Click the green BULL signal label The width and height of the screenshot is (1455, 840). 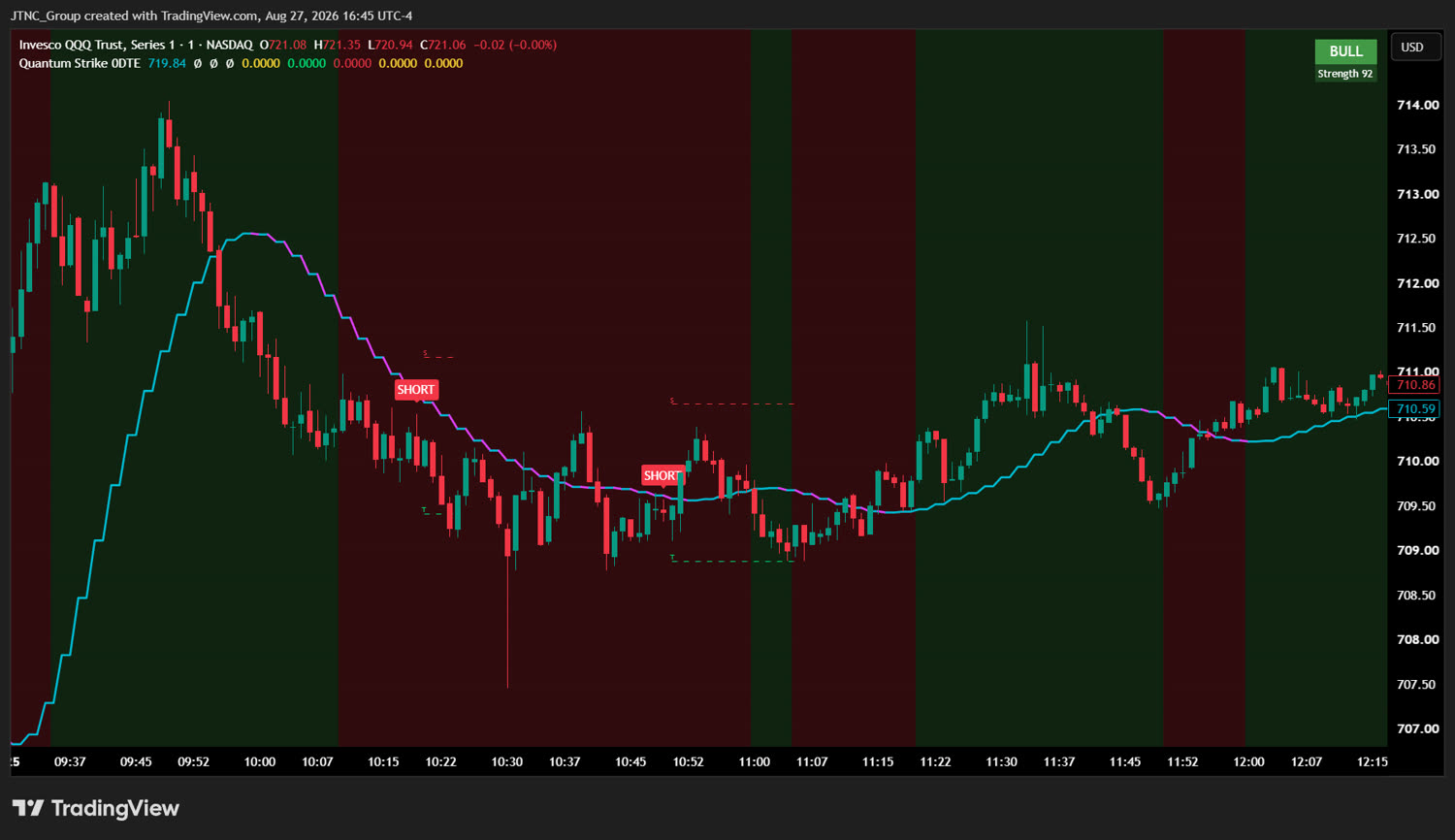click(x=1345, y=51)
